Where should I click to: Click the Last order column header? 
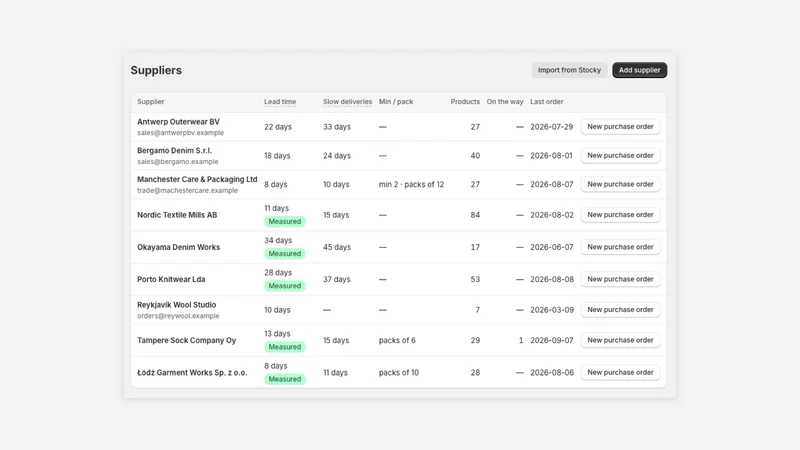[x=546, y=102]
